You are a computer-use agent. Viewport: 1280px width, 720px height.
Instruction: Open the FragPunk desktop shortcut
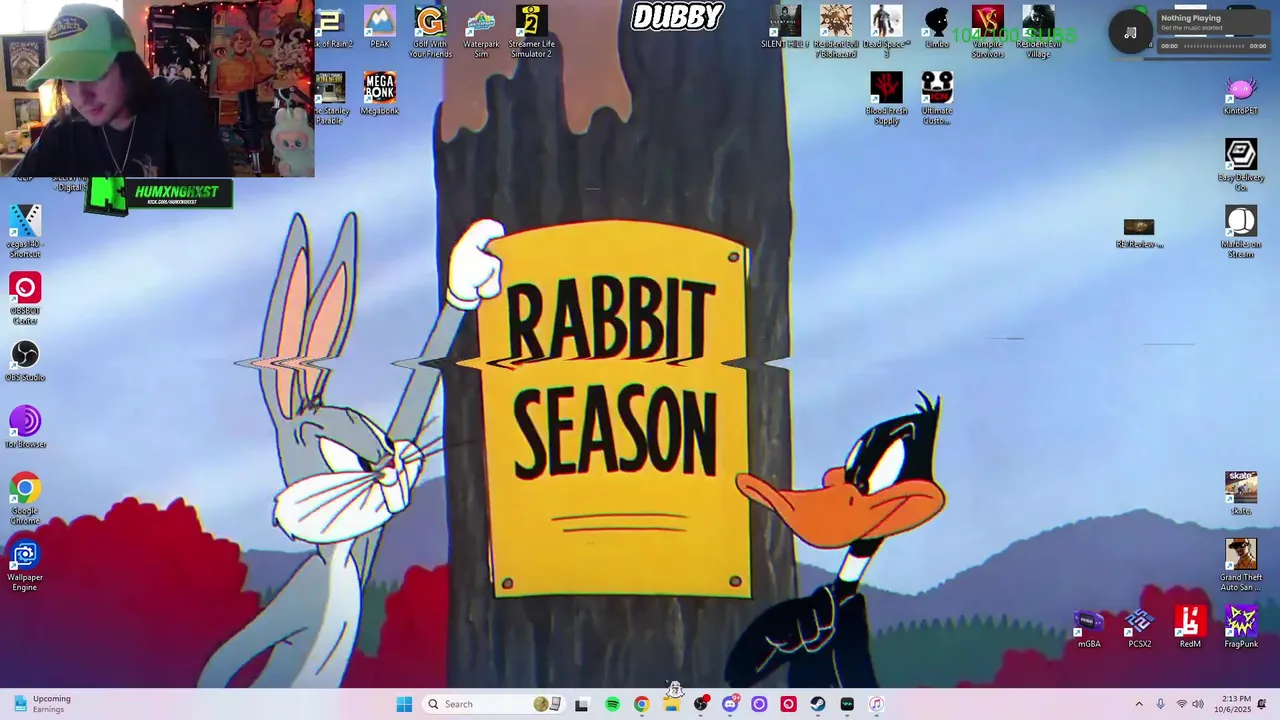click(1241, 628)
